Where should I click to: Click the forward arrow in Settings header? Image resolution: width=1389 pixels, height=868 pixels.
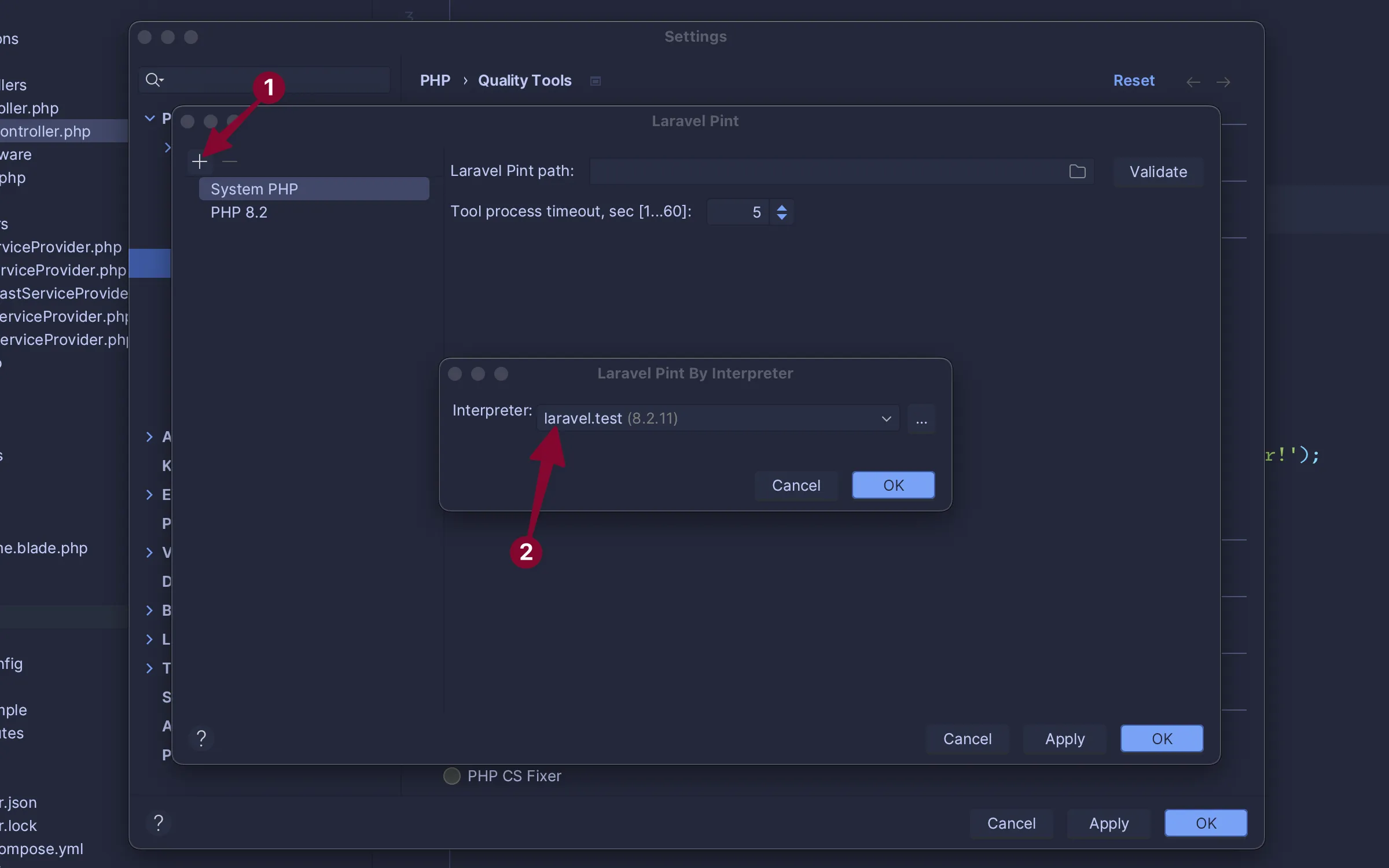(1223, 82)
